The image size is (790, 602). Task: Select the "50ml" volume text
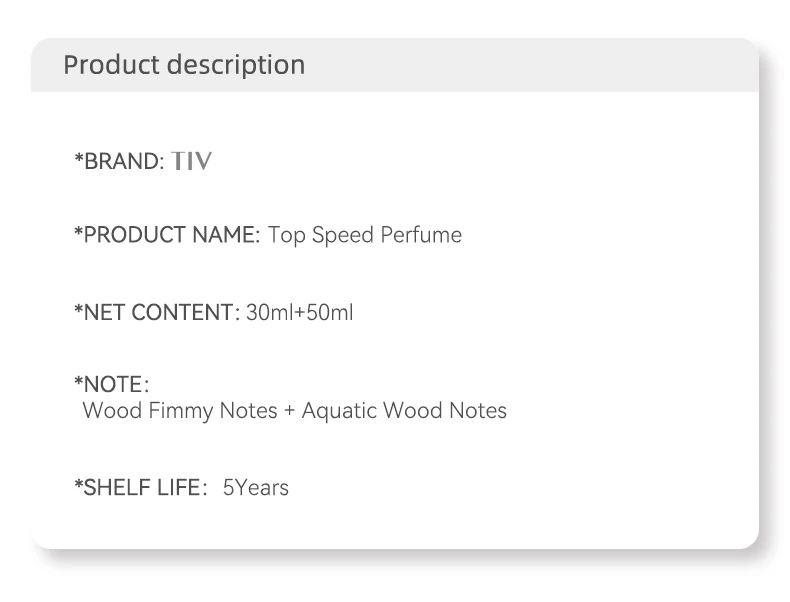pos(329,313)
